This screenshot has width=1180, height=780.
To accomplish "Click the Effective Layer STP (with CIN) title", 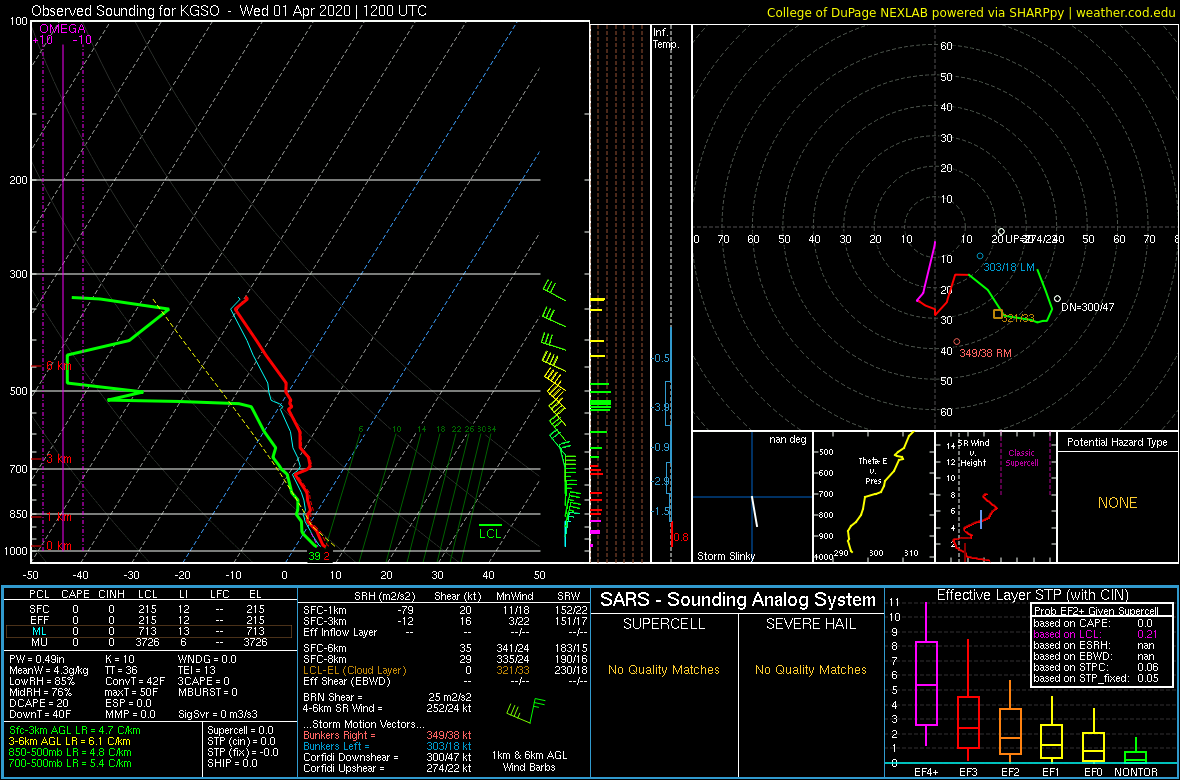I will click(1030, 595).
